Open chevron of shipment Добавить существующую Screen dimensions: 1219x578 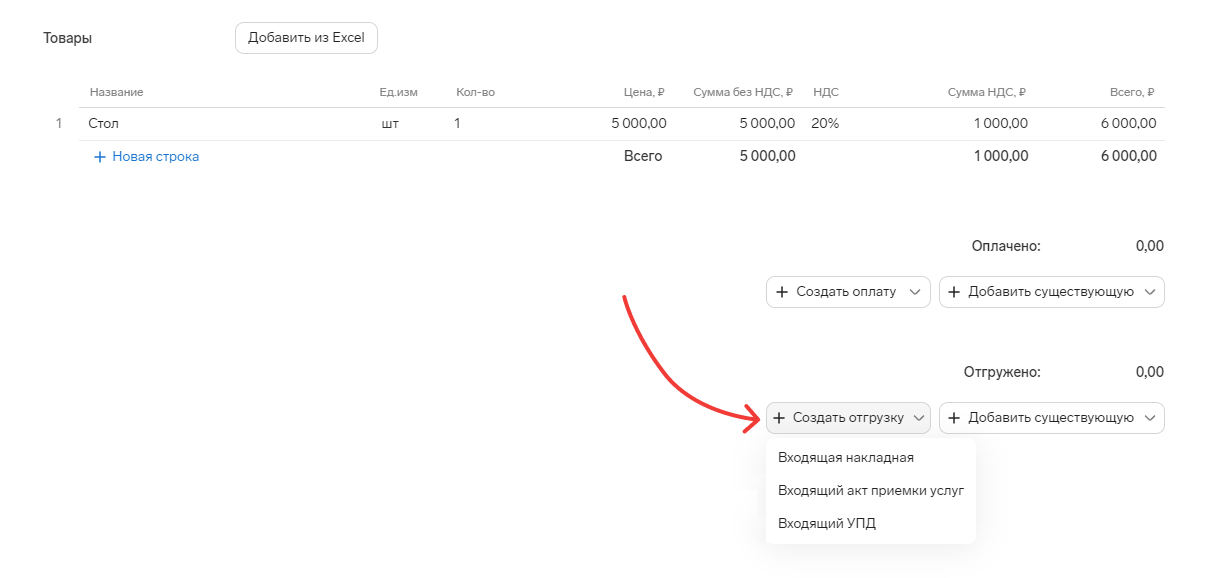[1149, 418]
